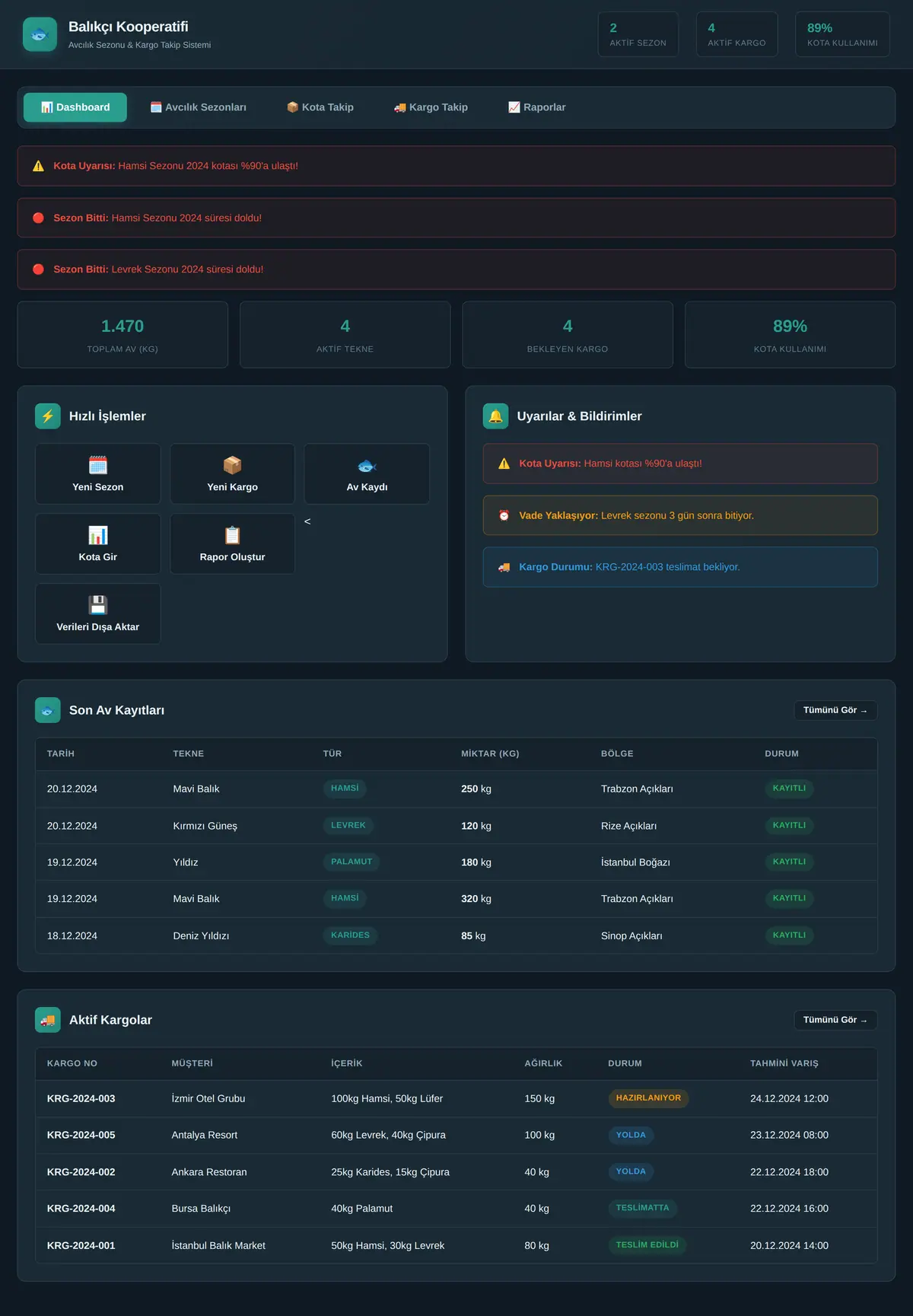Click the Aktif Kargo header stat card
The height and width of the screenshot is (1316, 913).
point(736,34)
